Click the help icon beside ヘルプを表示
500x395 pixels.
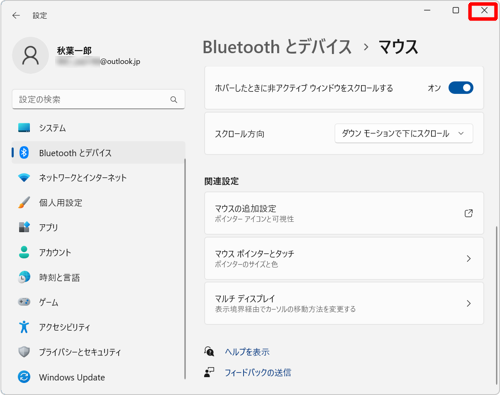pos(209,351)
